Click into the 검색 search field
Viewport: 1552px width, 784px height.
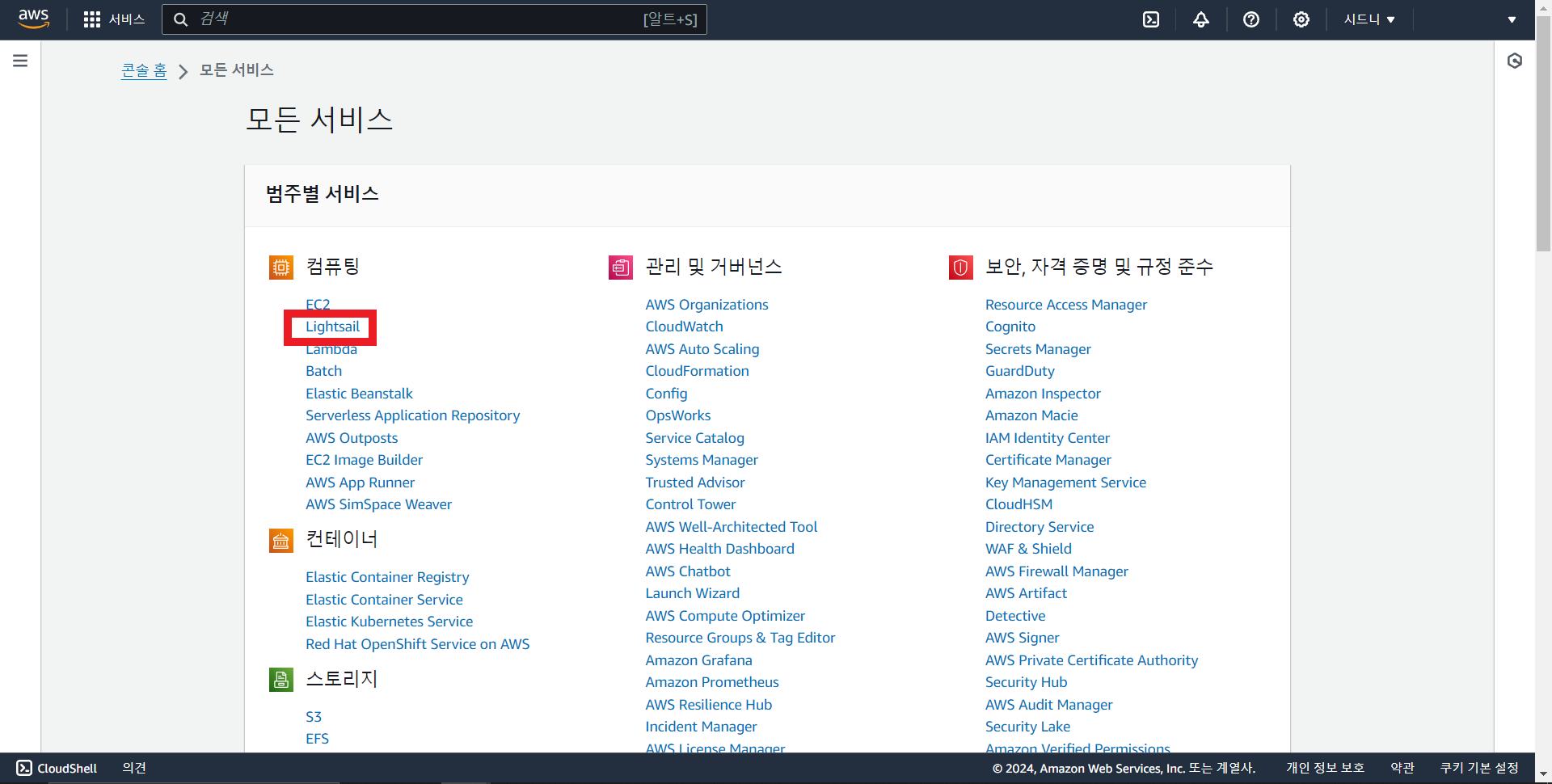click(434, 19)
